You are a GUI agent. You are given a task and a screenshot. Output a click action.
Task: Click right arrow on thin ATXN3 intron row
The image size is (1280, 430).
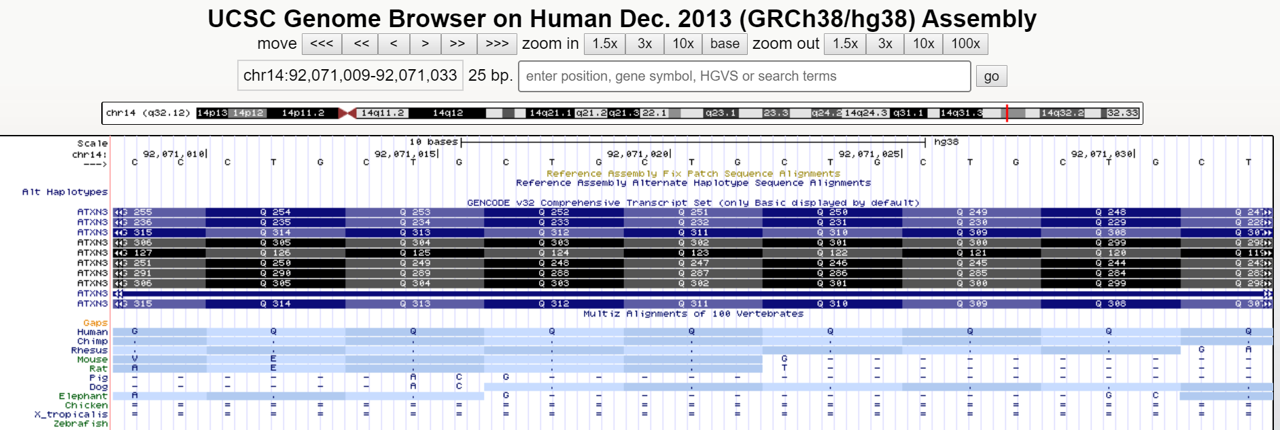click(1267, 293)
